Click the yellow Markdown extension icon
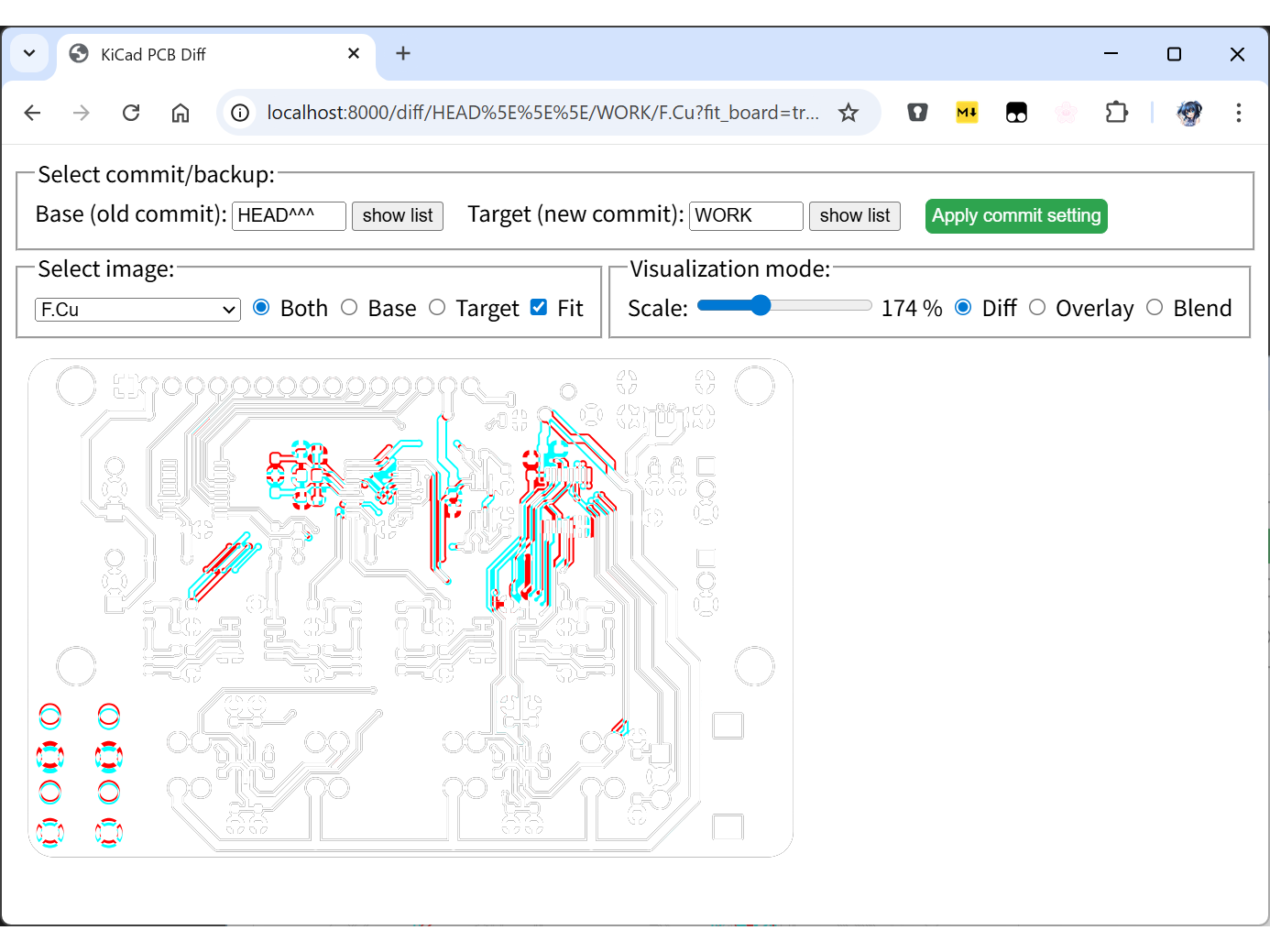The height and width of the screenshot is (952, 1270). coord(967,113)
